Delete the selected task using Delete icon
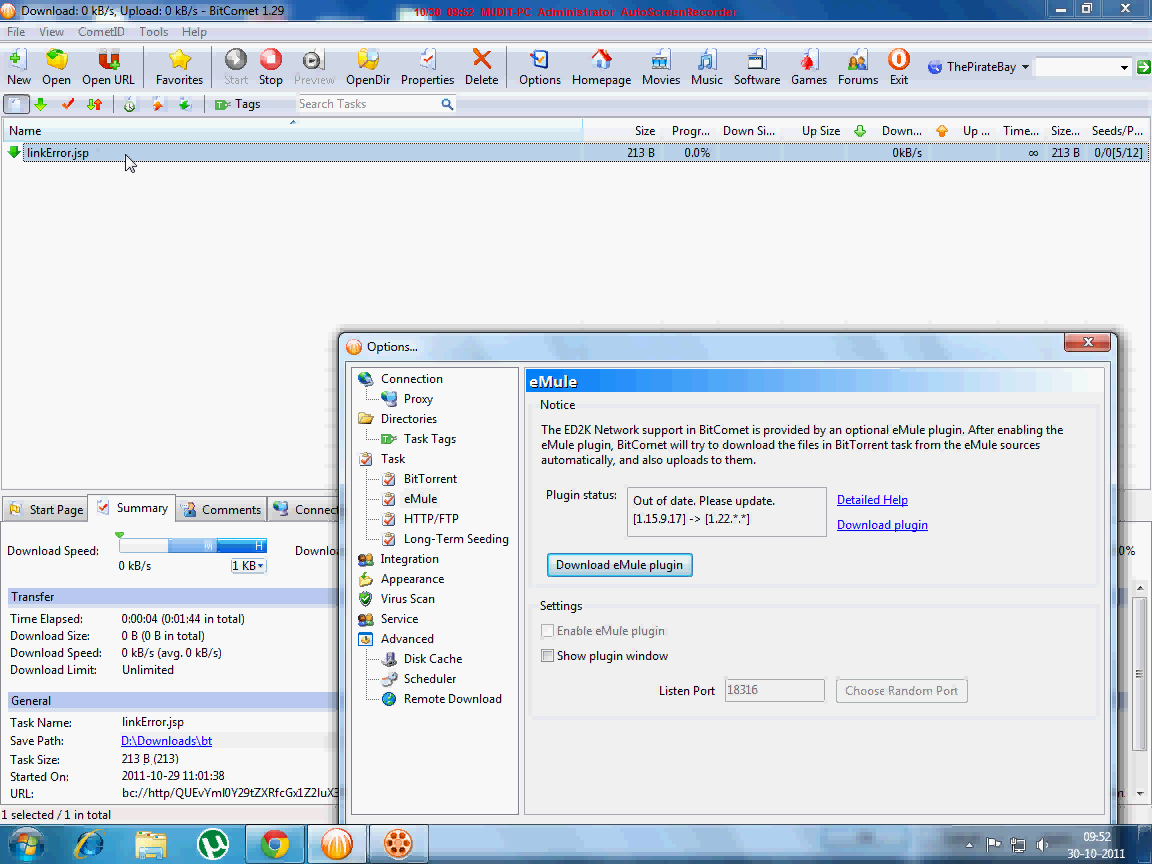The image size is (1152, 864). pos(482,66)
